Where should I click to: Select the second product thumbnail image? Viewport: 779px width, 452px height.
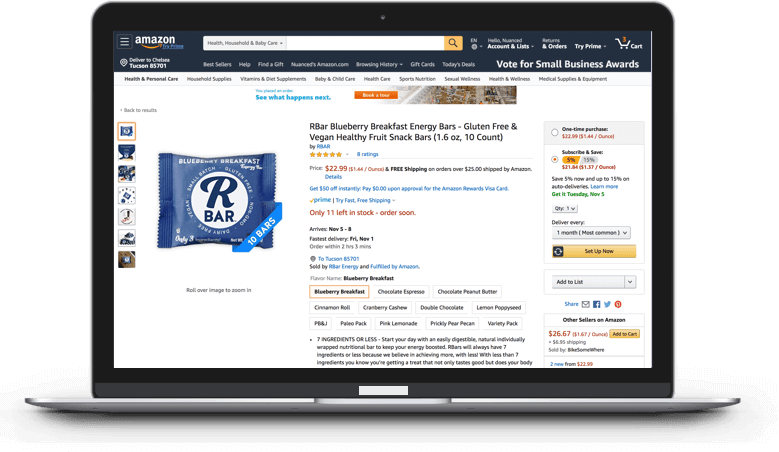point(127,152)
